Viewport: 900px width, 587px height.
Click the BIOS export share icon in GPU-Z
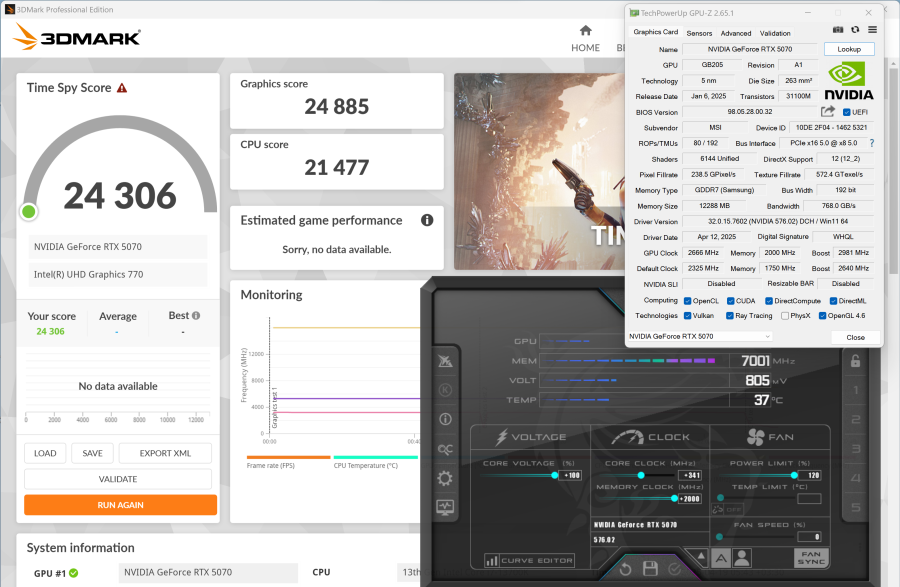click(828, 111)
